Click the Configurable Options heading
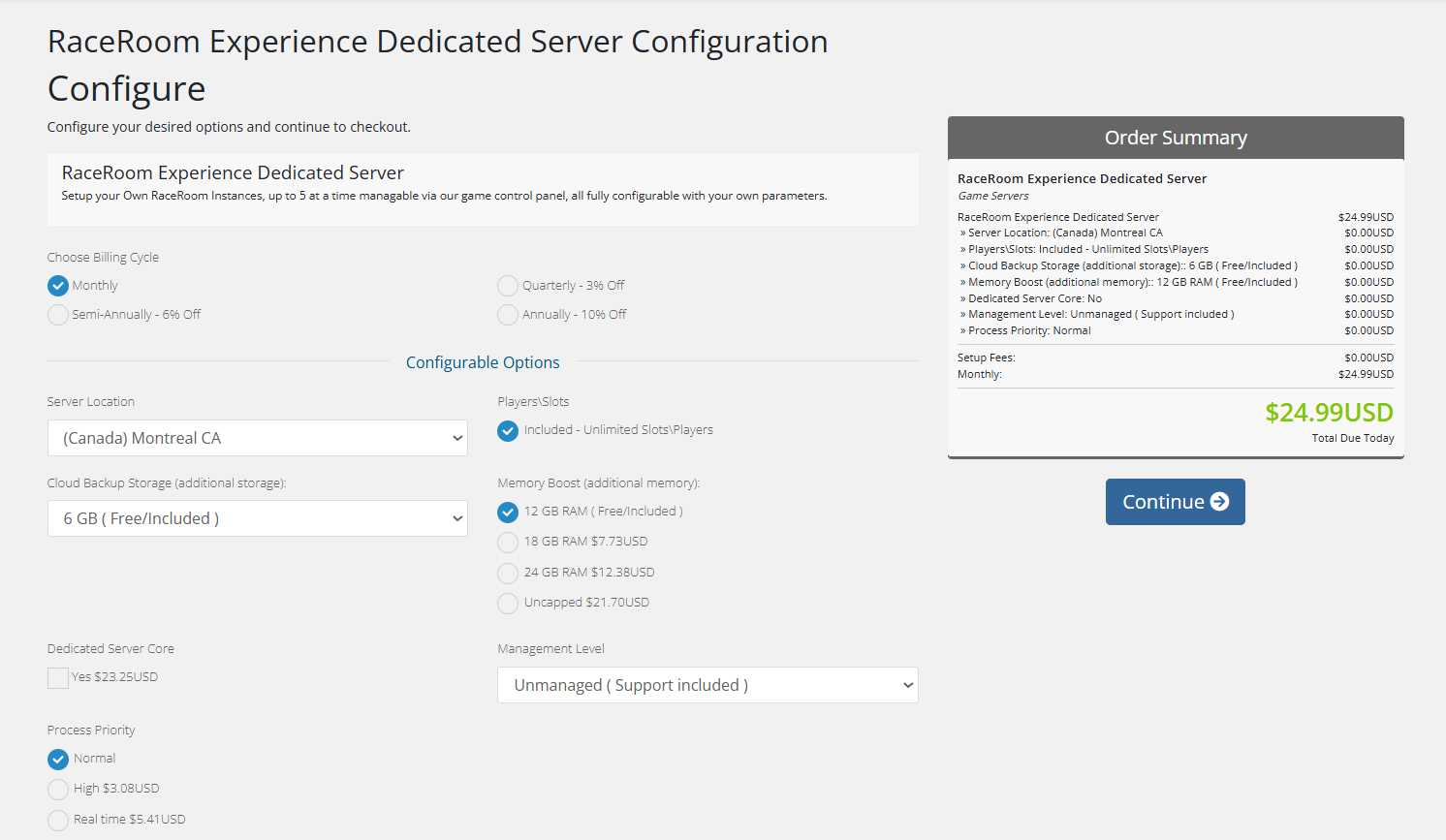This screenshot has width=1446, height=840. [x=483, y=362]
